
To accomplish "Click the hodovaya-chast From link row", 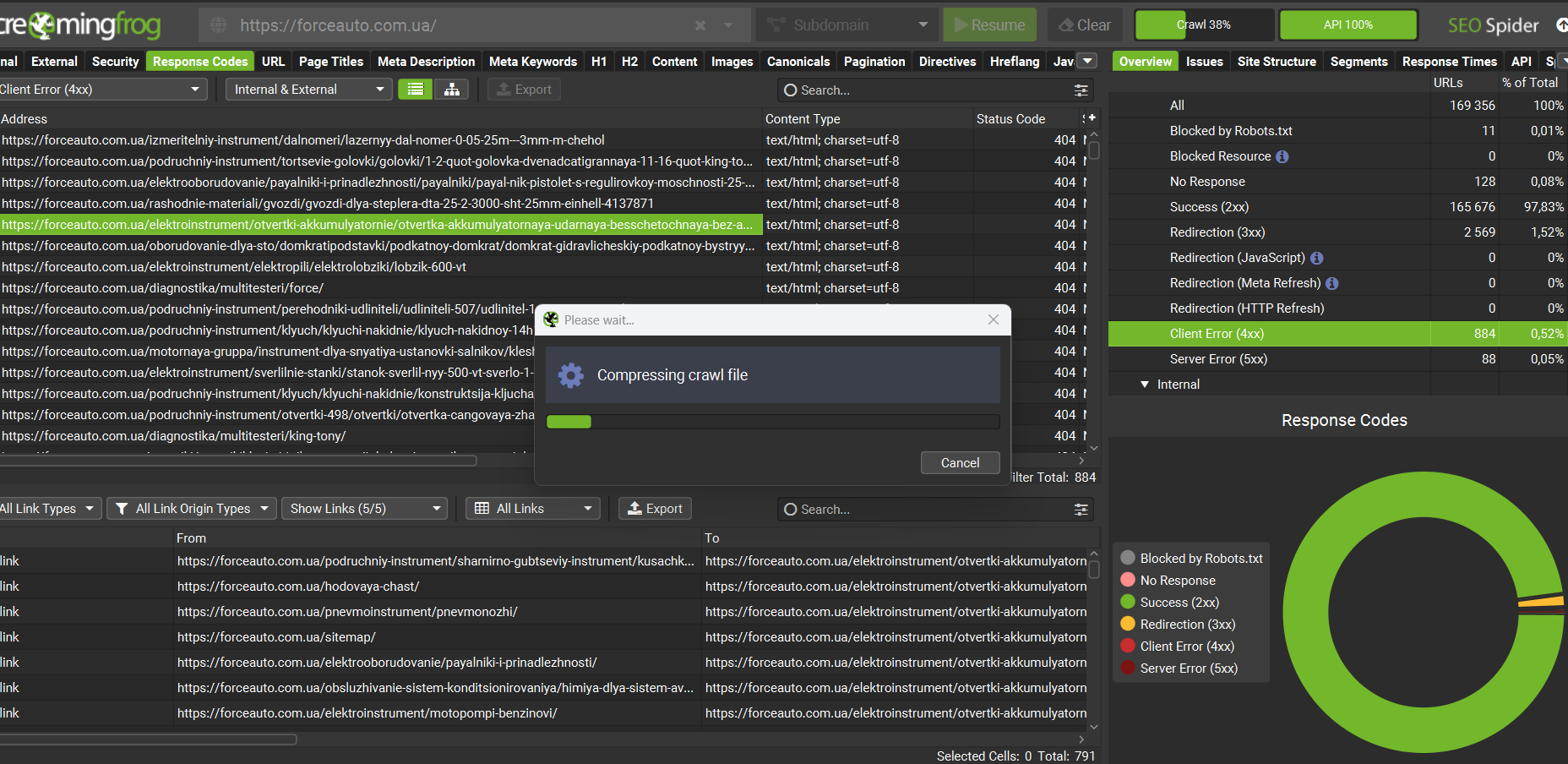I will (298, 587).
